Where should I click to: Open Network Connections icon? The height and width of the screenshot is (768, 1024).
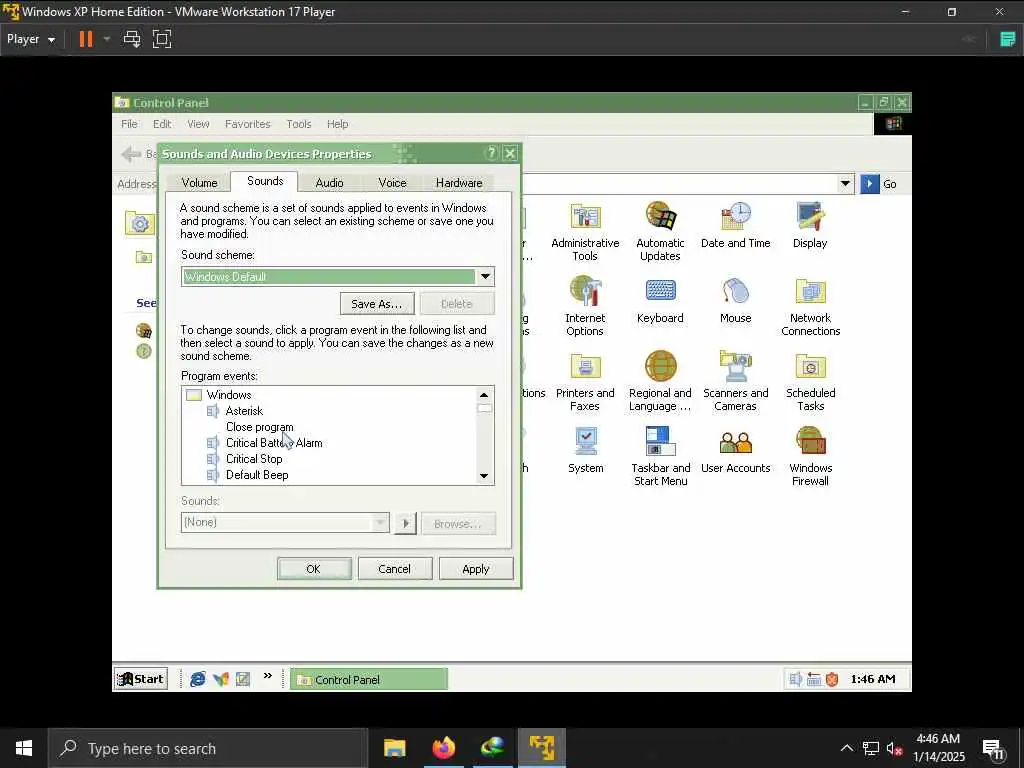pyautogui.click(x=810, y=306)
